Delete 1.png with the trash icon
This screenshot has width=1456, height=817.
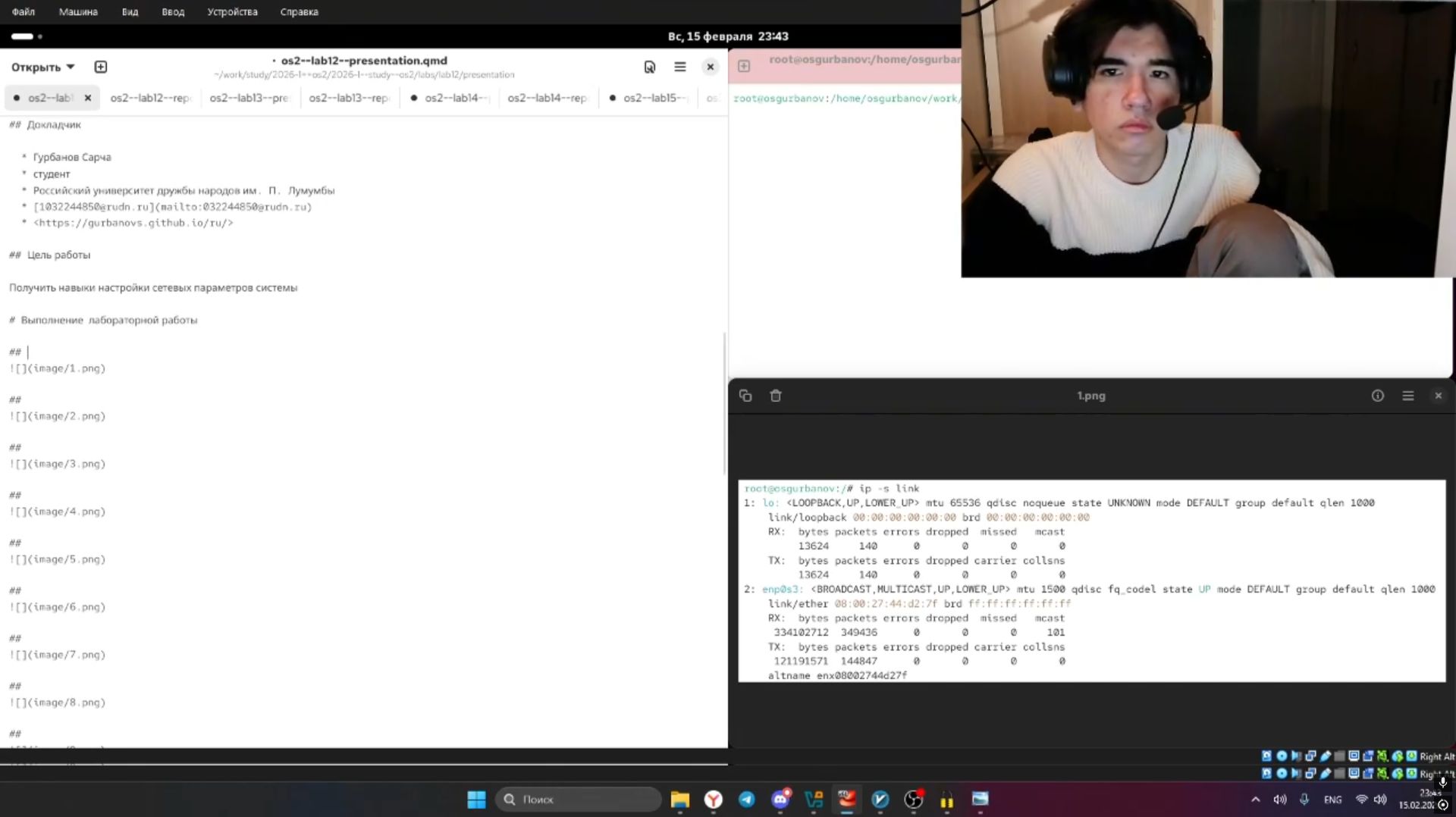click(776, 396)
